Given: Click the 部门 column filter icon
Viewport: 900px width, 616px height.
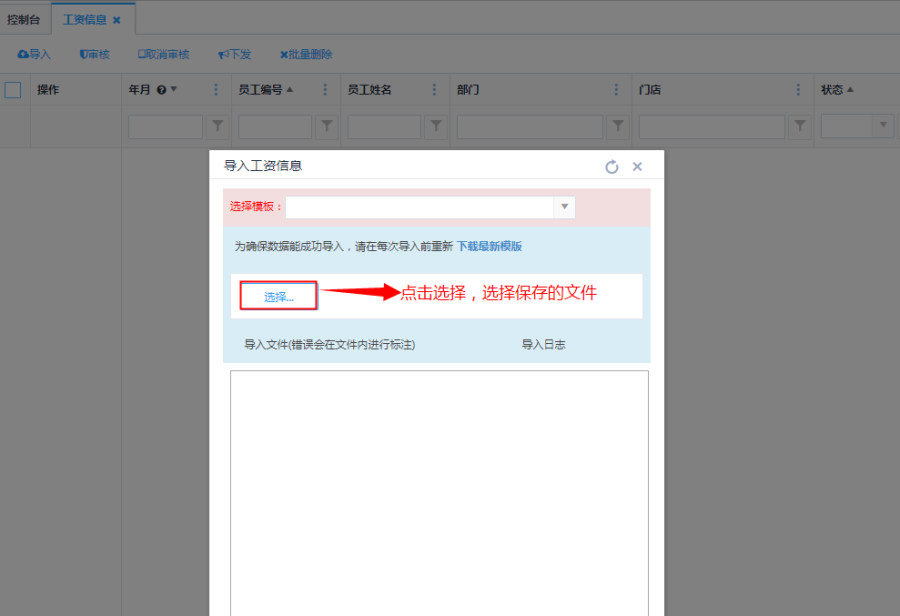Looking at the screenshot, I should point(618,126).
